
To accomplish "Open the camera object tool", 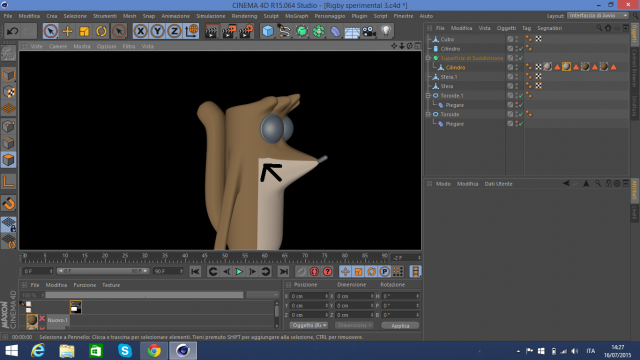I will [369, 31].
